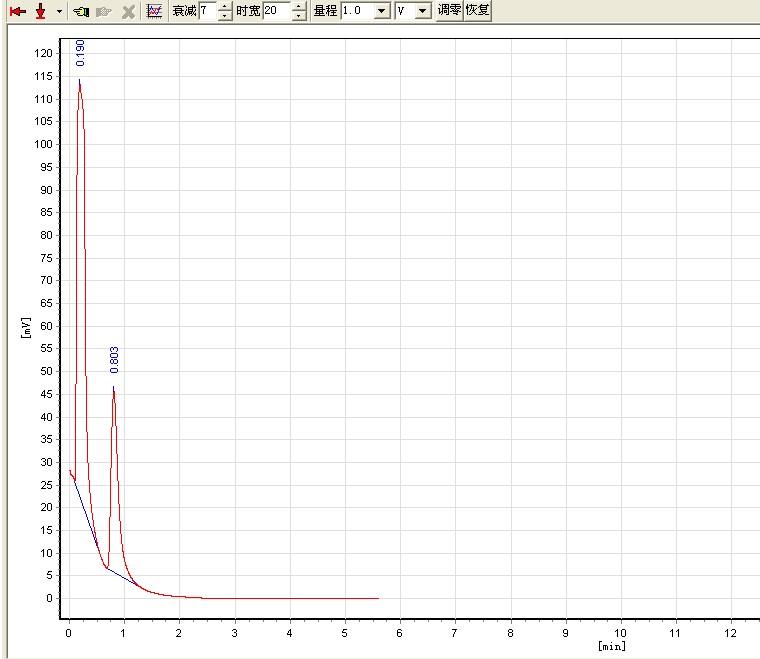This screenshot has height=659, width=760.
Task: Click the 时宽 field showing 20
Action: [x=277, y=11]
